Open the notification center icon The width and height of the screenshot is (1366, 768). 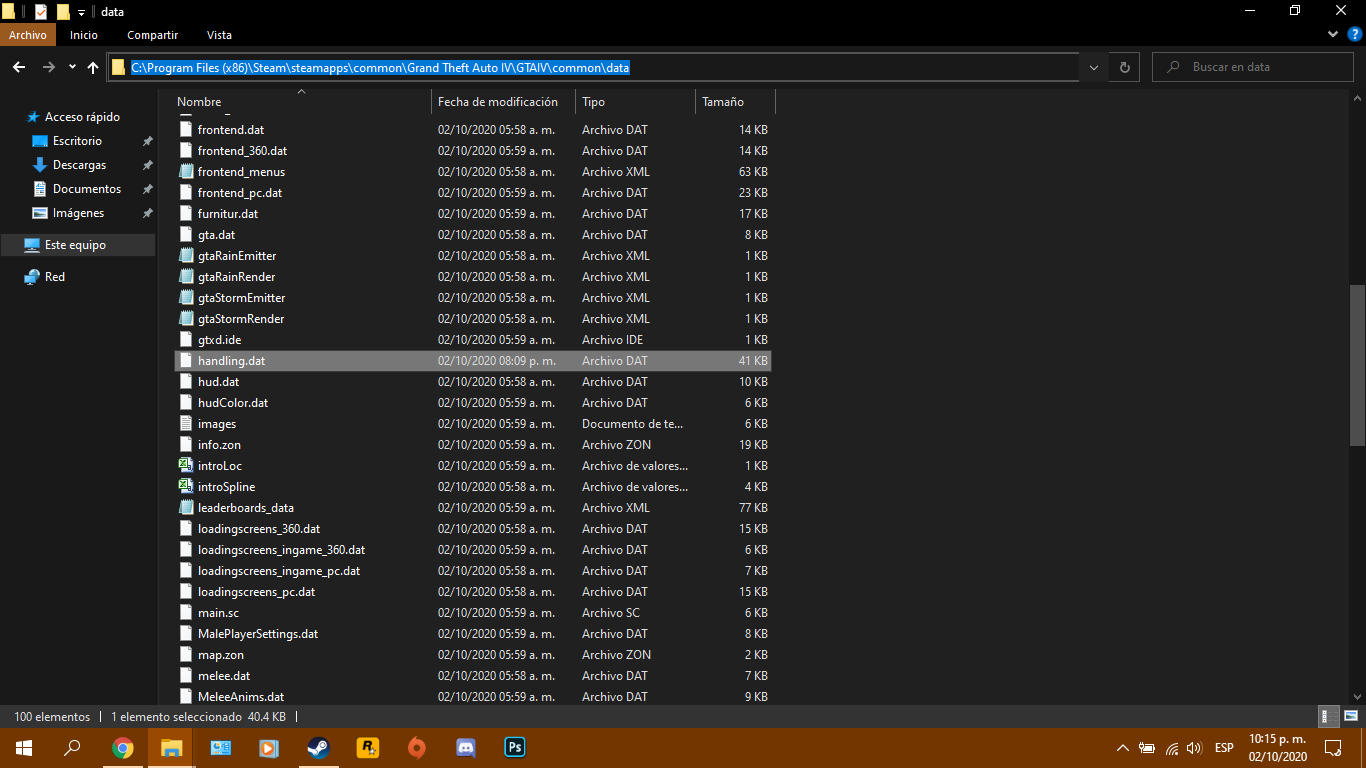[1333, 748]
